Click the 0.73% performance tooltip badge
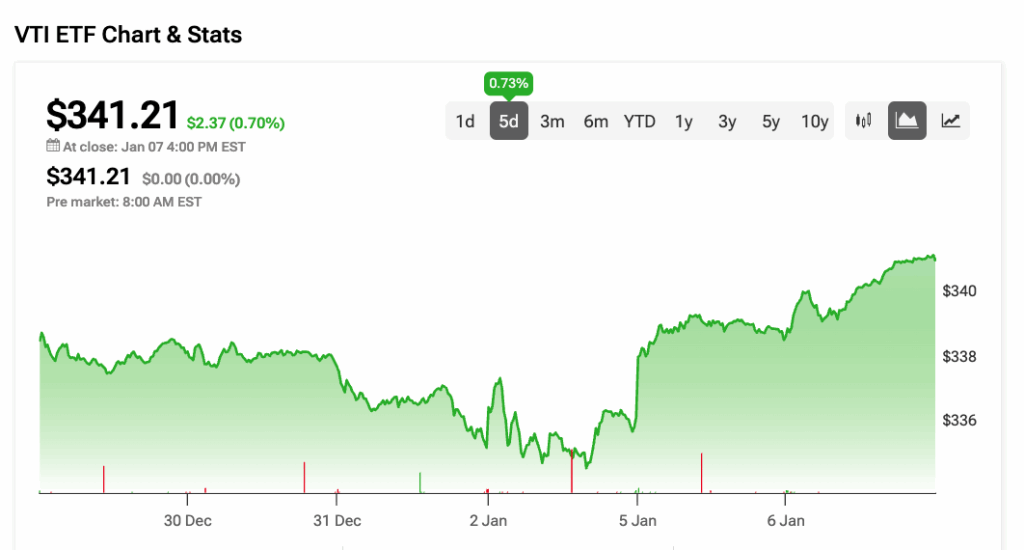1024x550 pixels. tap(508, 81)
